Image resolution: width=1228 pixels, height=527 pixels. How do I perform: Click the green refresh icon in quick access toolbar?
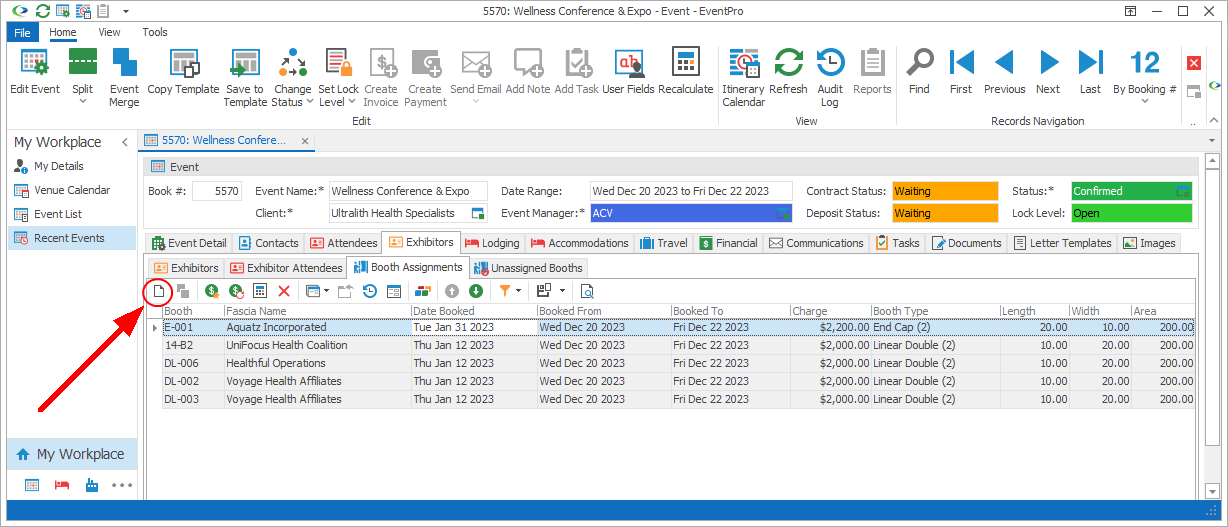[x=42, y=11]
